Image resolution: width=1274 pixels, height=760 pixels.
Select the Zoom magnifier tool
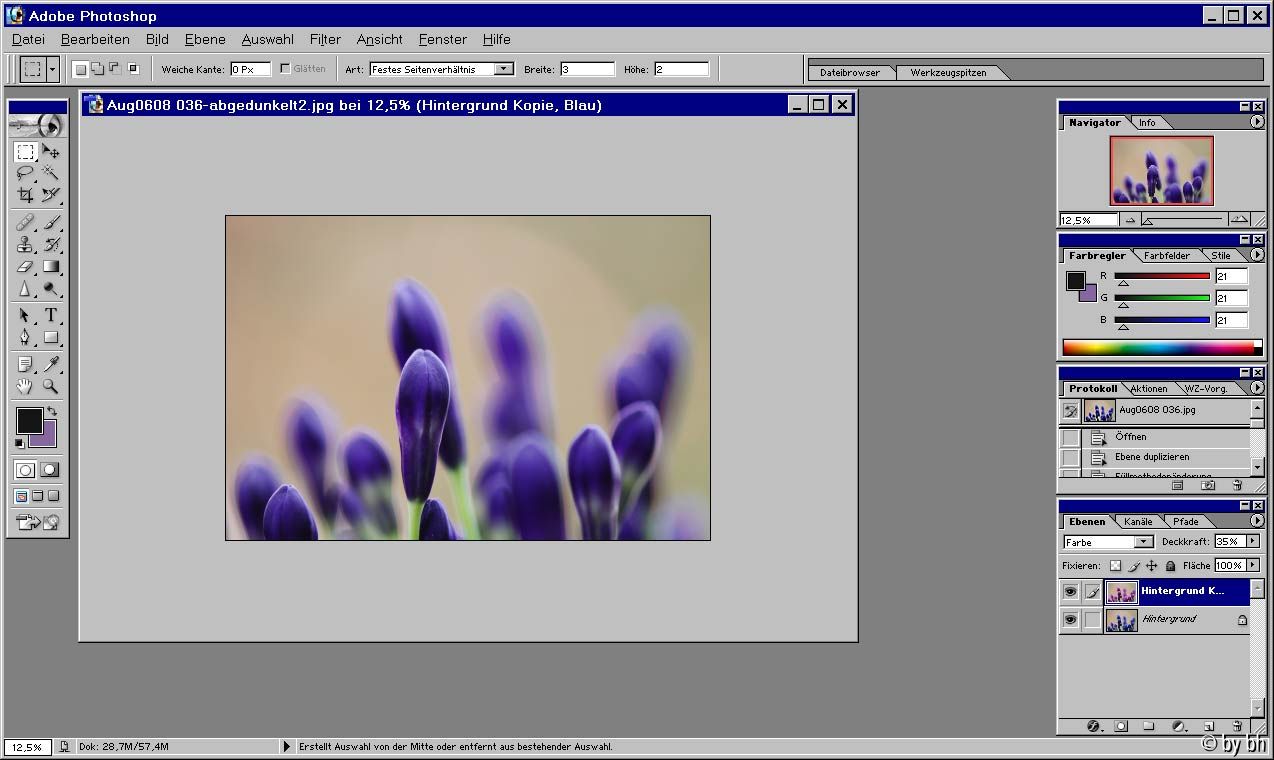click(x=50, y=387)
